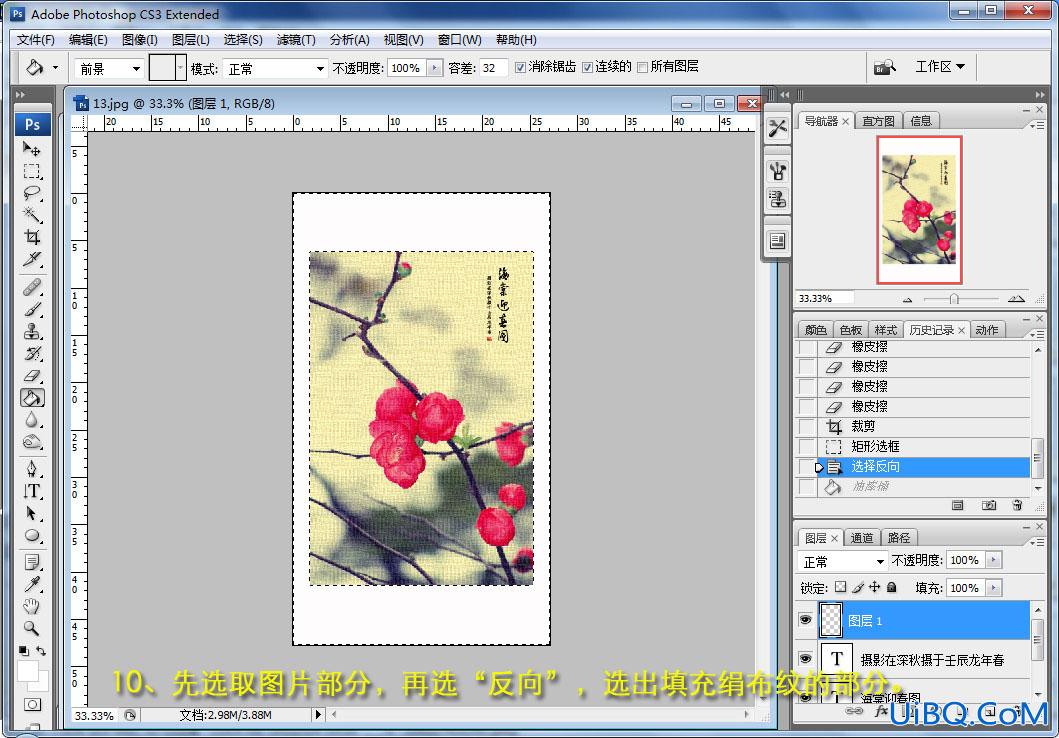Select the Pen tool
The image size is (1059, 738).
tap(32, 469)
